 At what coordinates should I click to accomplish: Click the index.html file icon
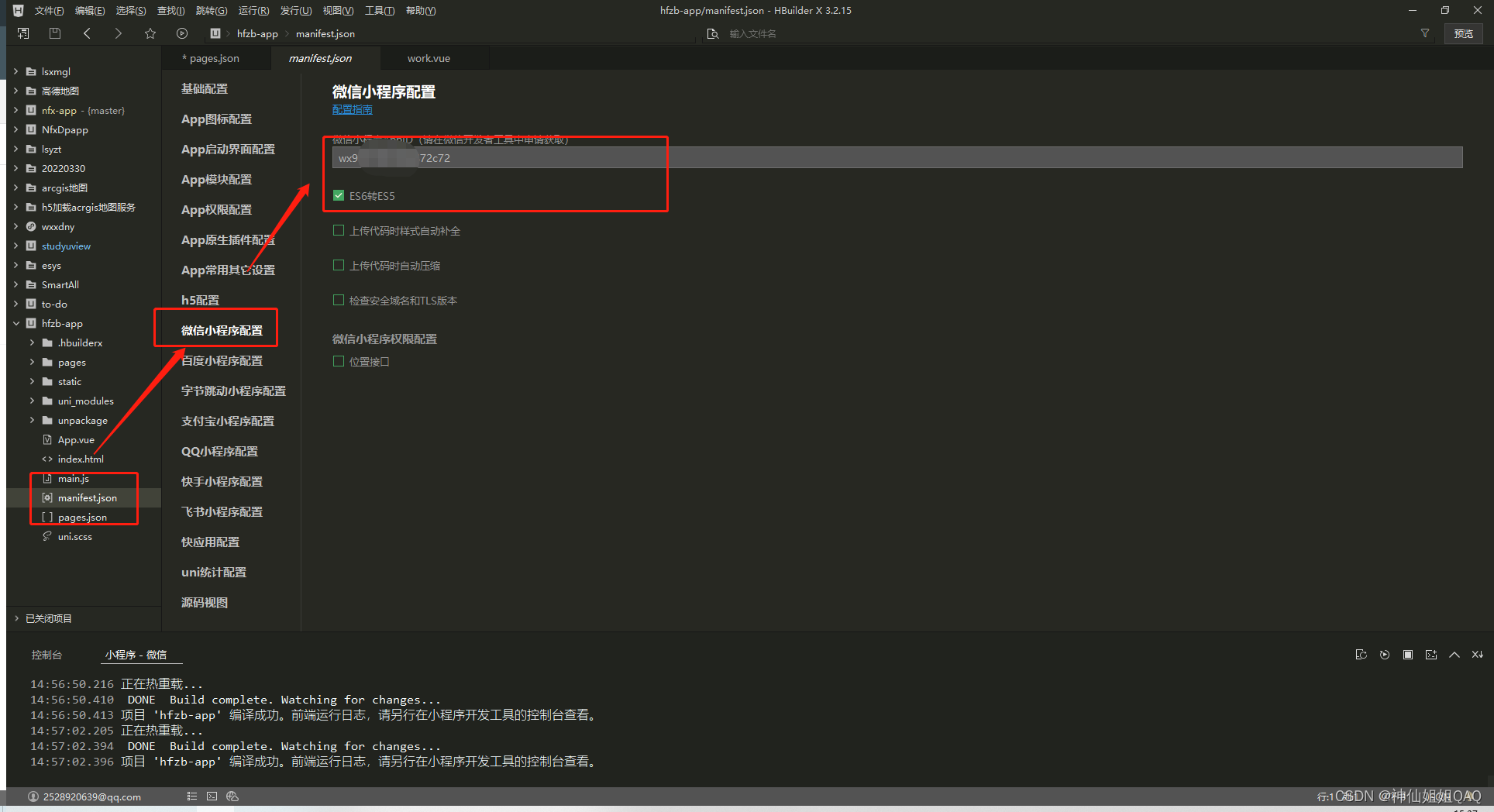(x=47, y=459)
